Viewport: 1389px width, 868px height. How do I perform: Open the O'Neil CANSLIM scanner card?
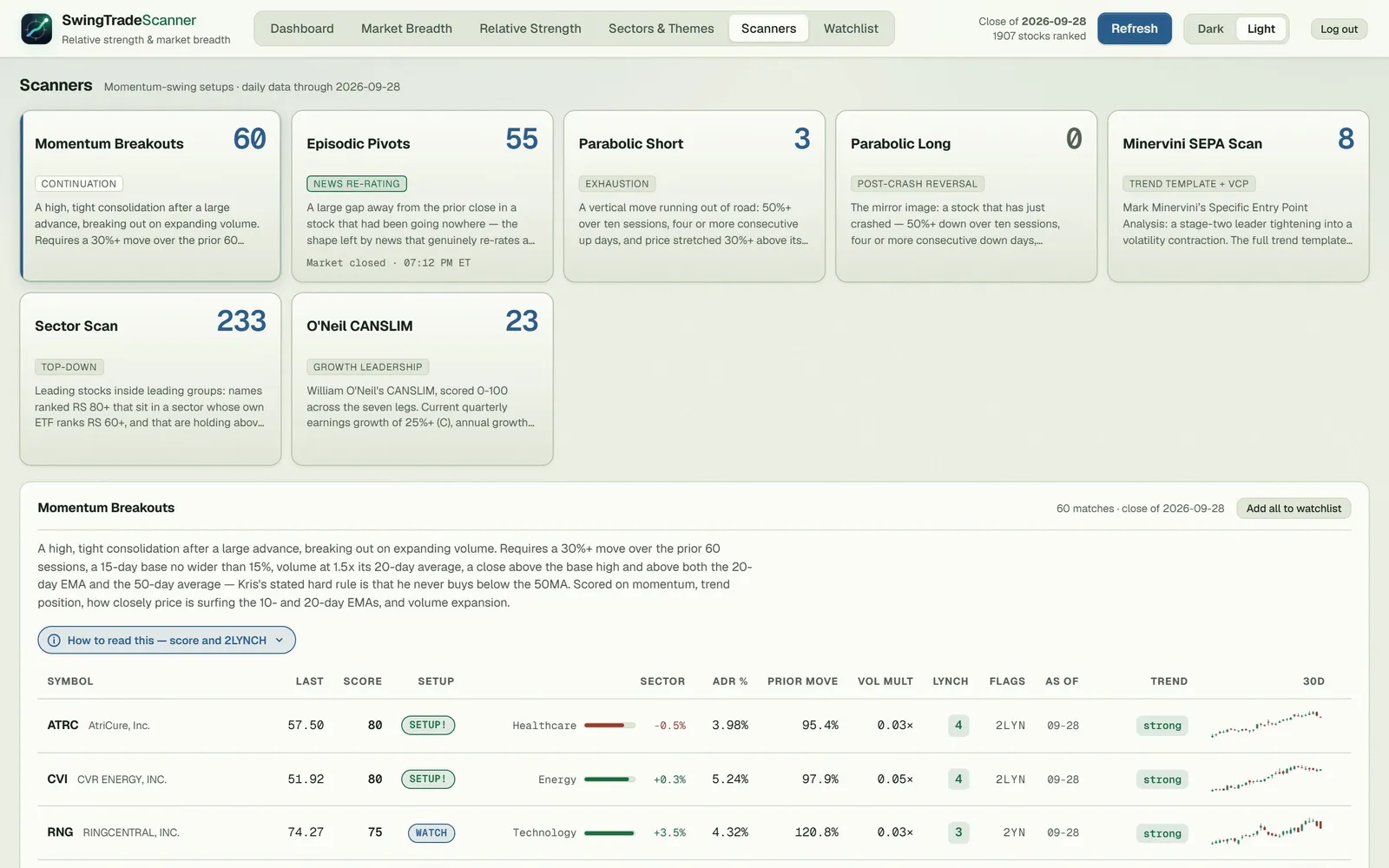[x=422, y=379]
